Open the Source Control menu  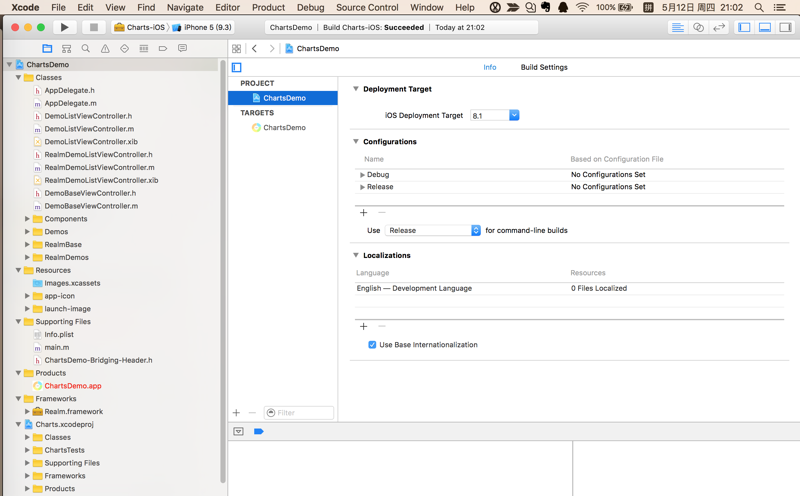pos(367,7)
